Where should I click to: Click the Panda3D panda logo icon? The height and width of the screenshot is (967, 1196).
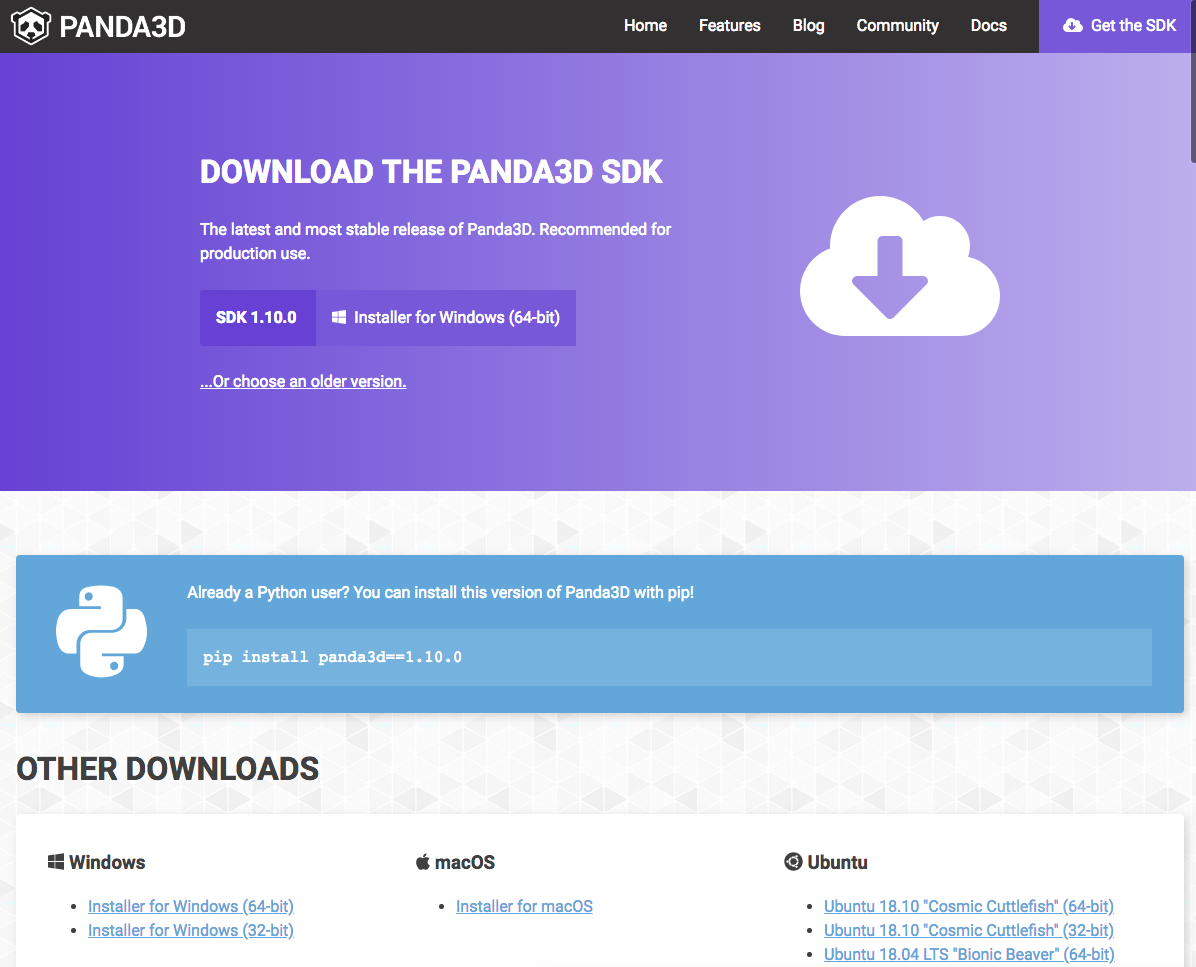31,26
